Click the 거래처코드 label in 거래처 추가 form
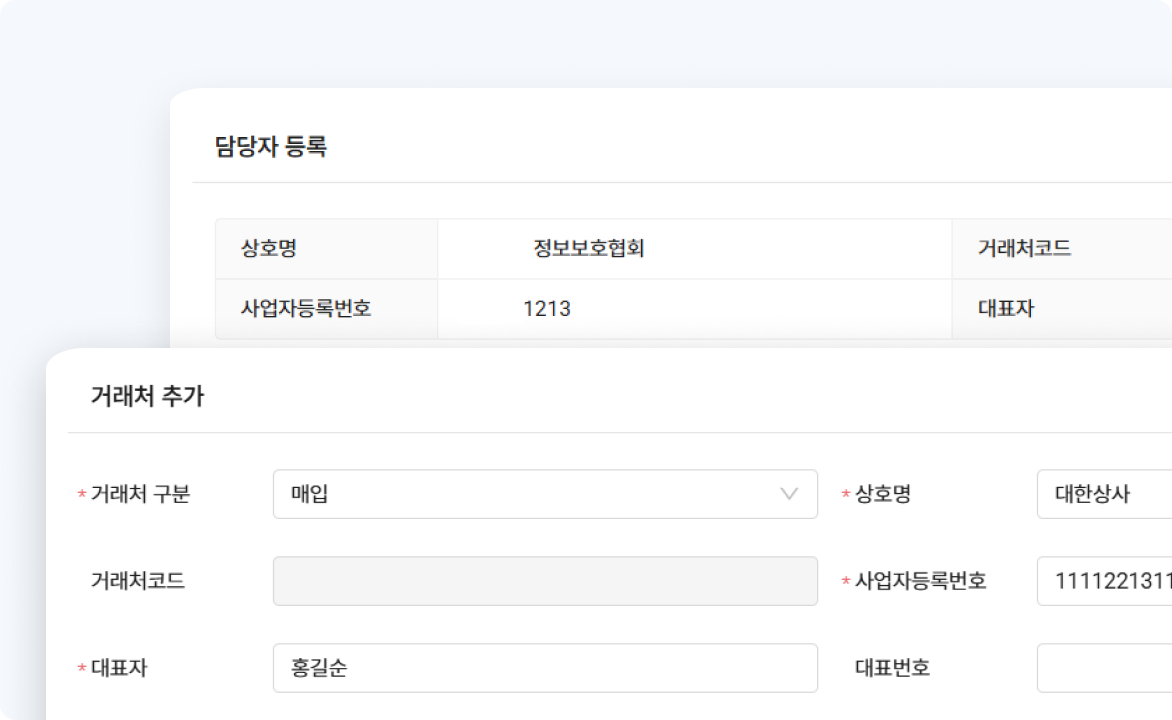 click(x=138, y=581)
